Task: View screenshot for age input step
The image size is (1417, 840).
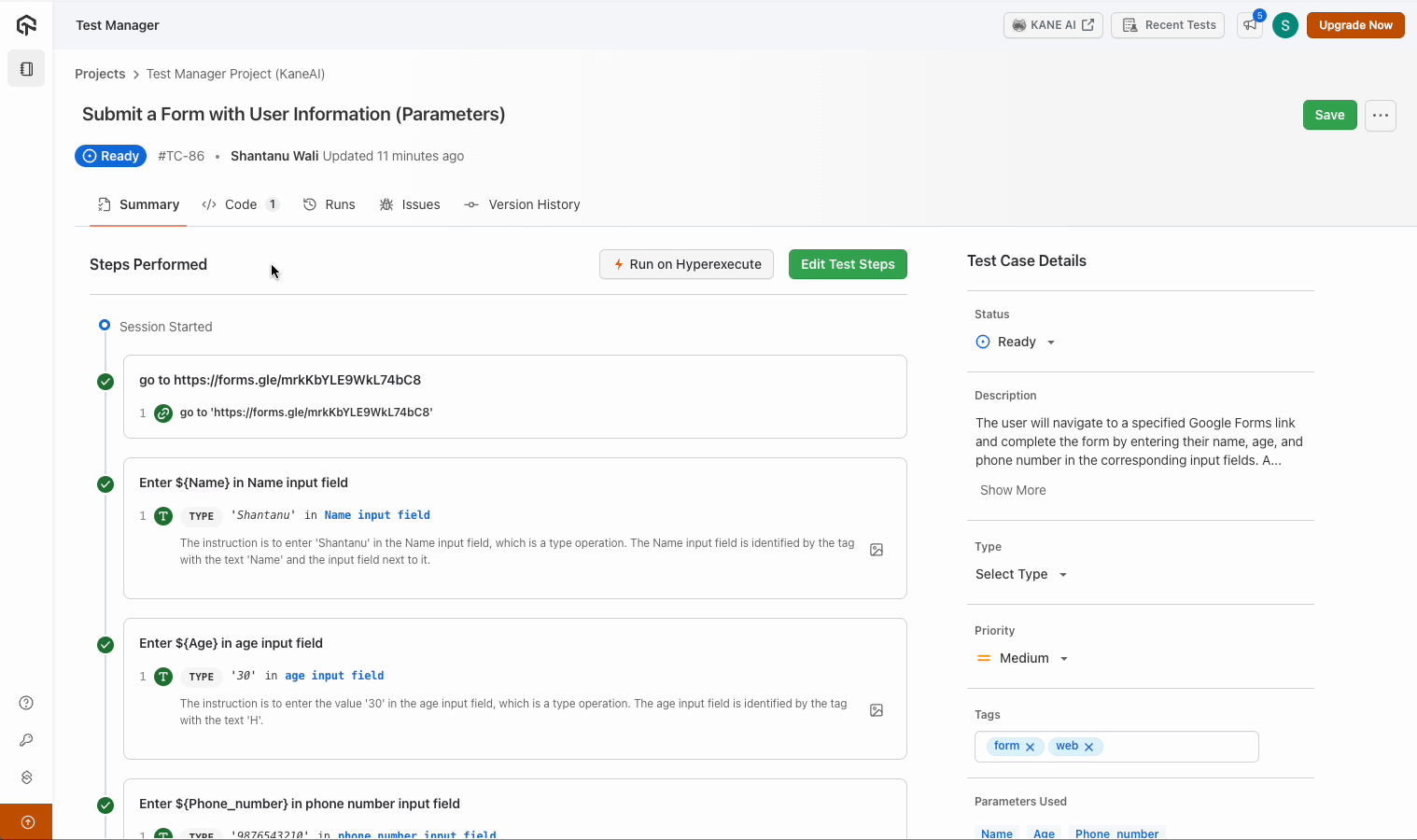Action: 876,711
